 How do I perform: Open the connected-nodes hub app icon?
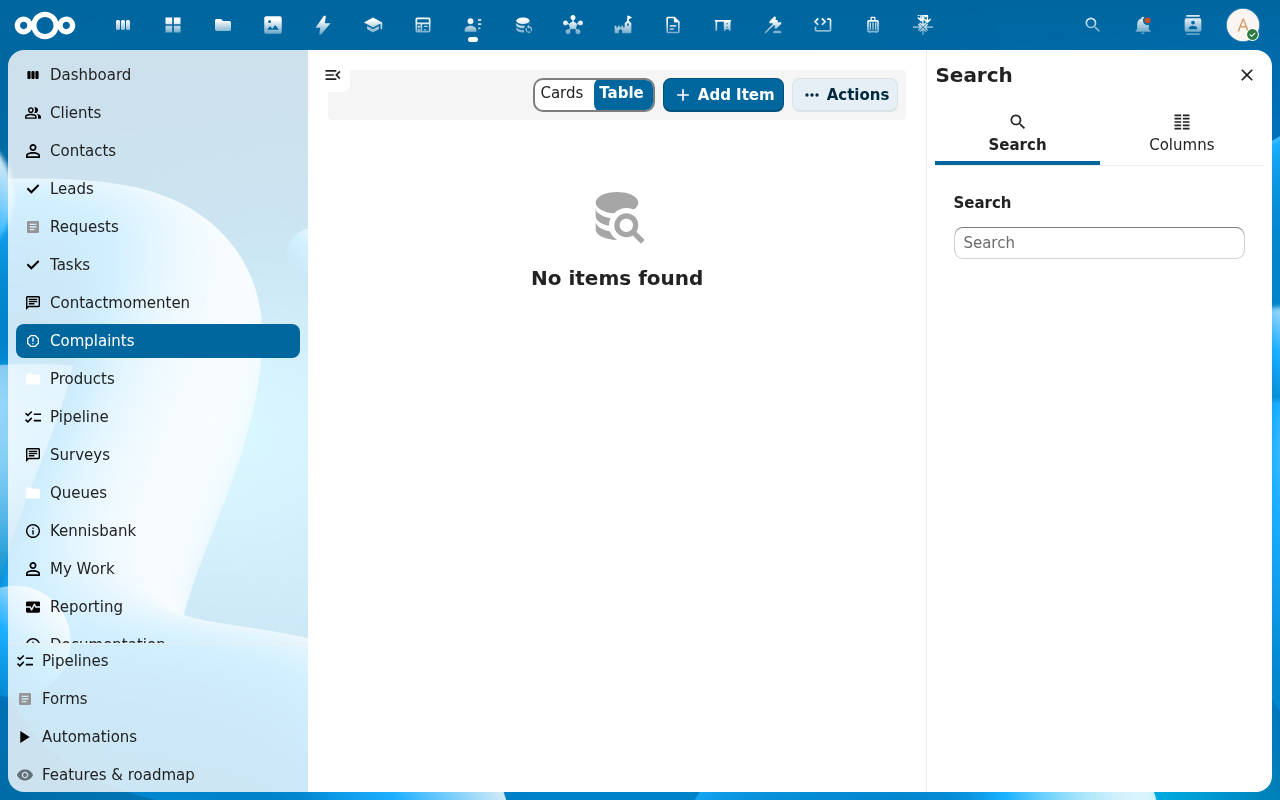(573, 25)
